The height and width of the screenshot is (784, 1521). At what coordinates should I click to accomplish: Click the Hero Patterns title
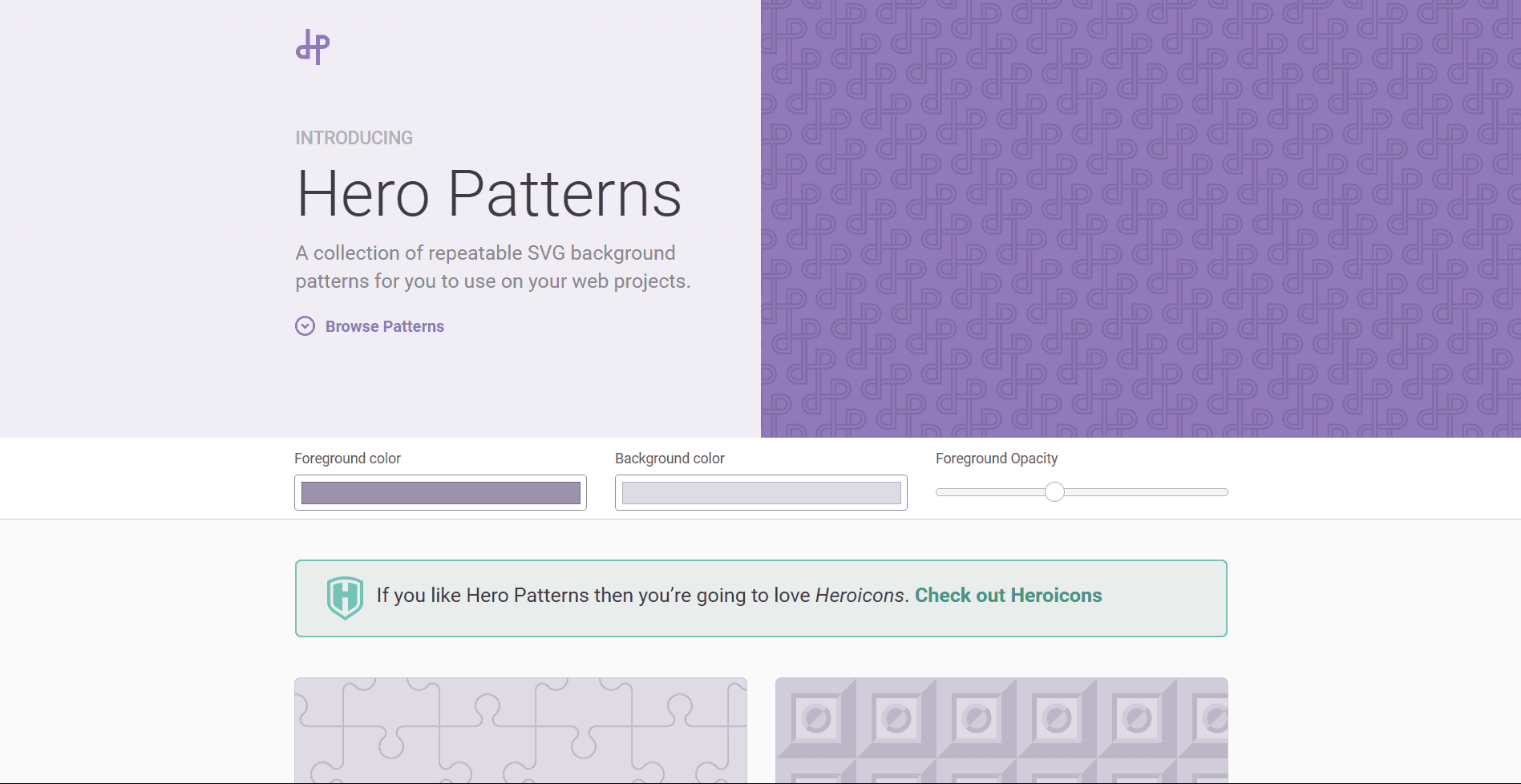[x=488, y=192]
